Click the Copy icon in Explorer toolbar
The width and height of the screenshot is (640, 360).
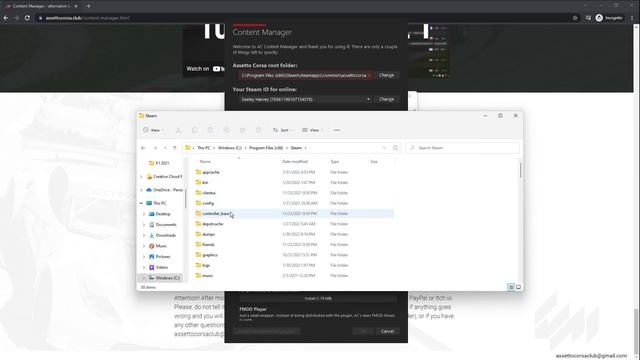point(194,130)
